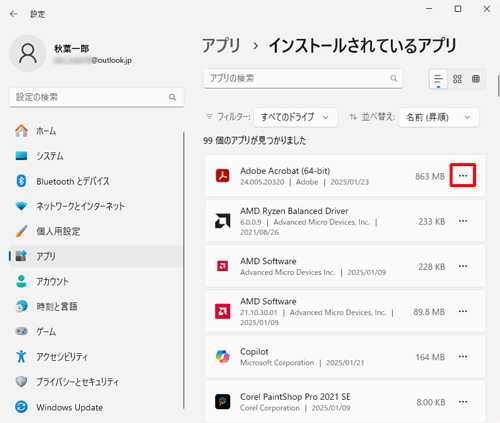Image resolution: width=500 pixels, height=423 pixels.
Task: Select アプリ in the sidebar
Action: click(96, 256)
